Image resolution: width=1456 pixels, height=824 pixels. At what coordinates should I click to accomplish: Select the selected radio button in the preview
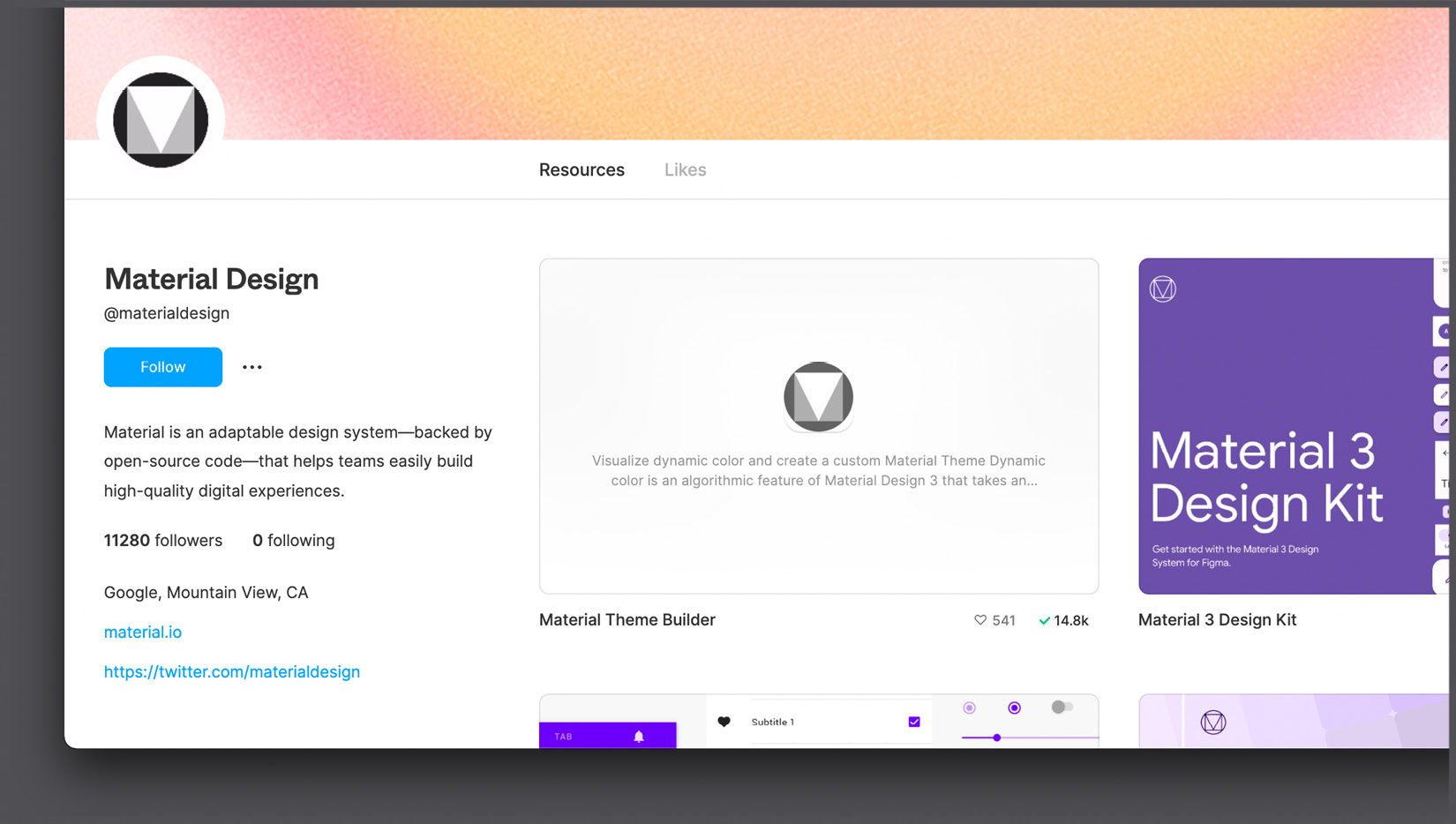[1014, 708]
